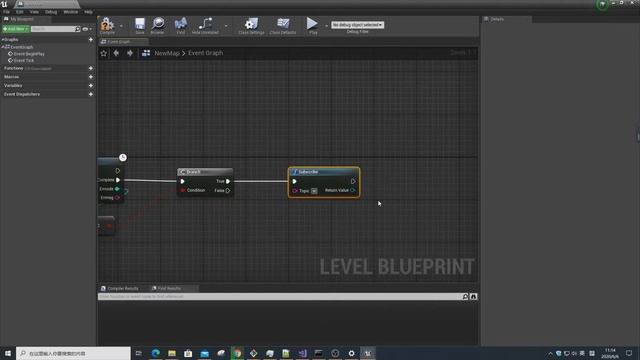Click the Branch node Condition input pin
This screenshot has width=640, height=360.
coord(182,191)
